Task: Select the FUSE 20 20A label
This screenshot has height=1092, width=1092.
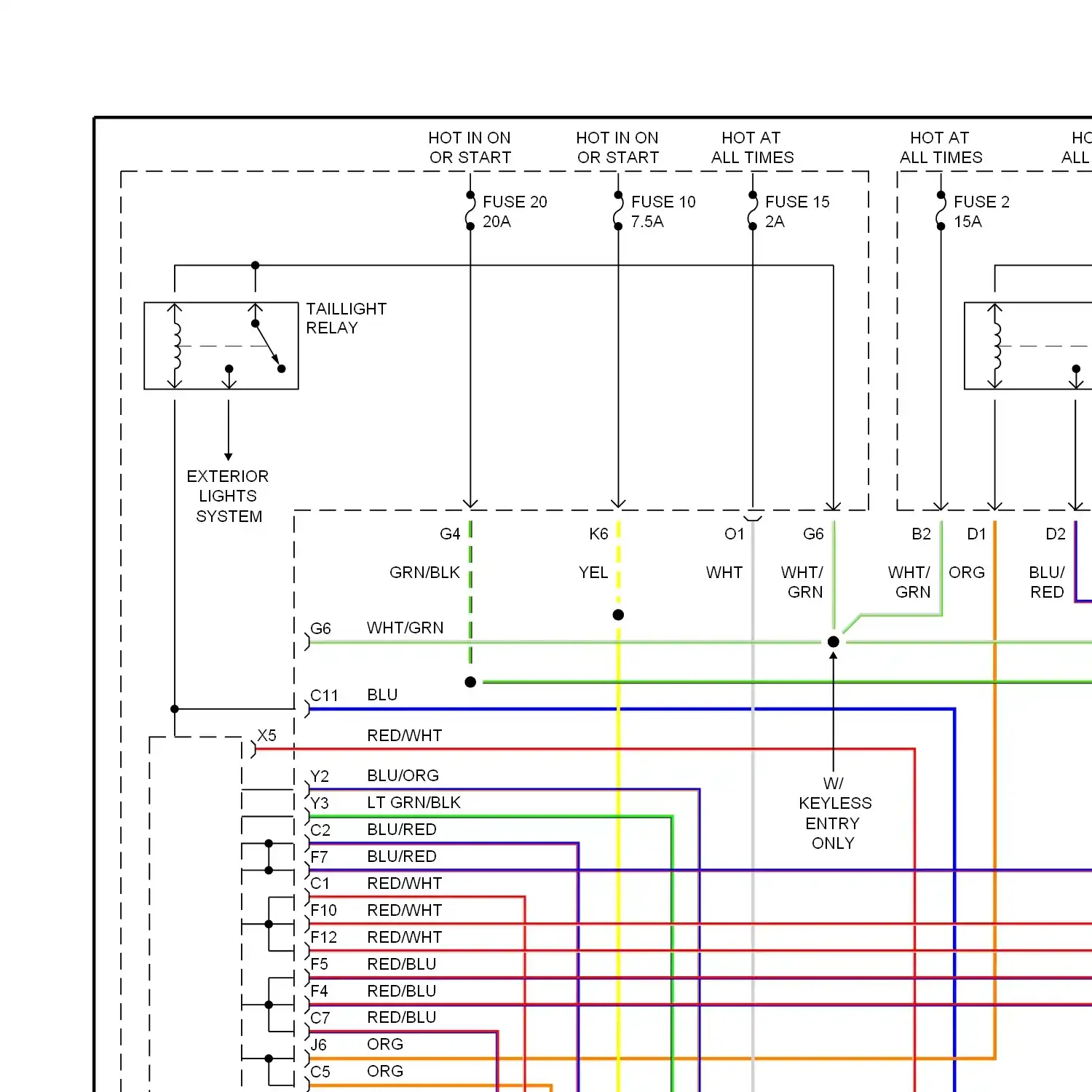Action: [x=515, y=211]
